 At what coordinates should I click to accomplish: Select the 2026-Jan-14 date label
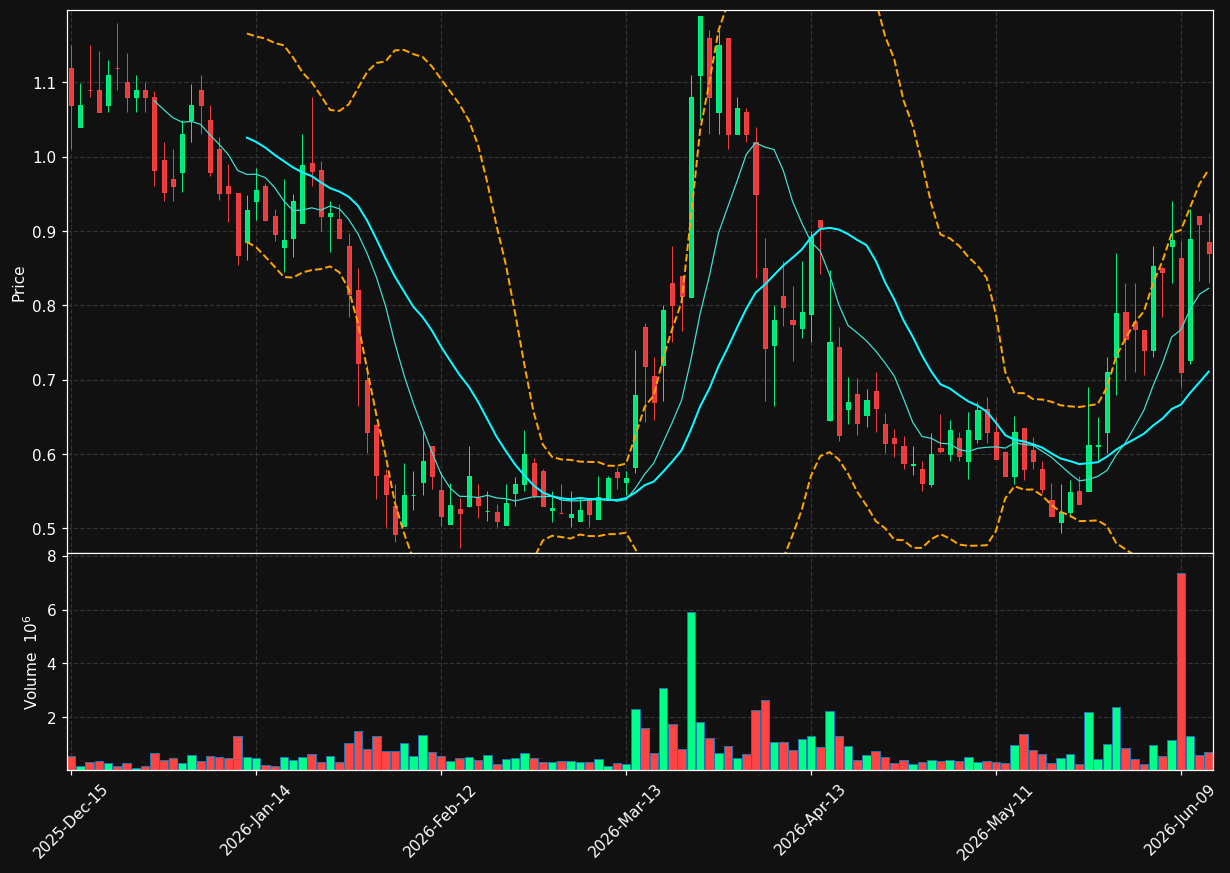(x=255, y=822)
